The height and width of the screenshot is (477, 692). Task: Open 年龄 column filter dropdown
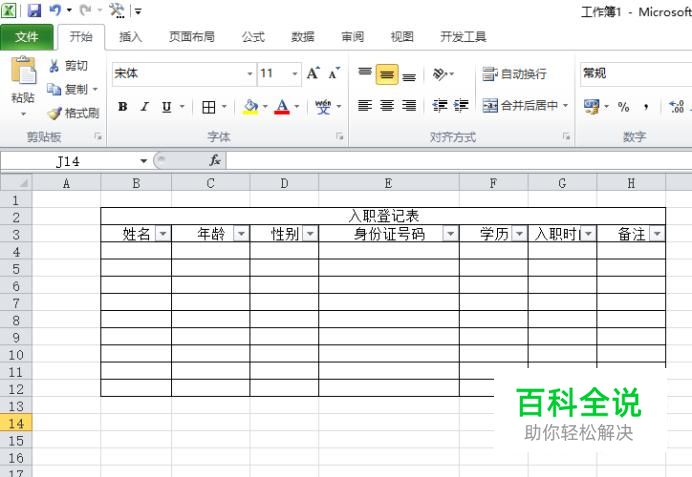[x=241, y=233]
